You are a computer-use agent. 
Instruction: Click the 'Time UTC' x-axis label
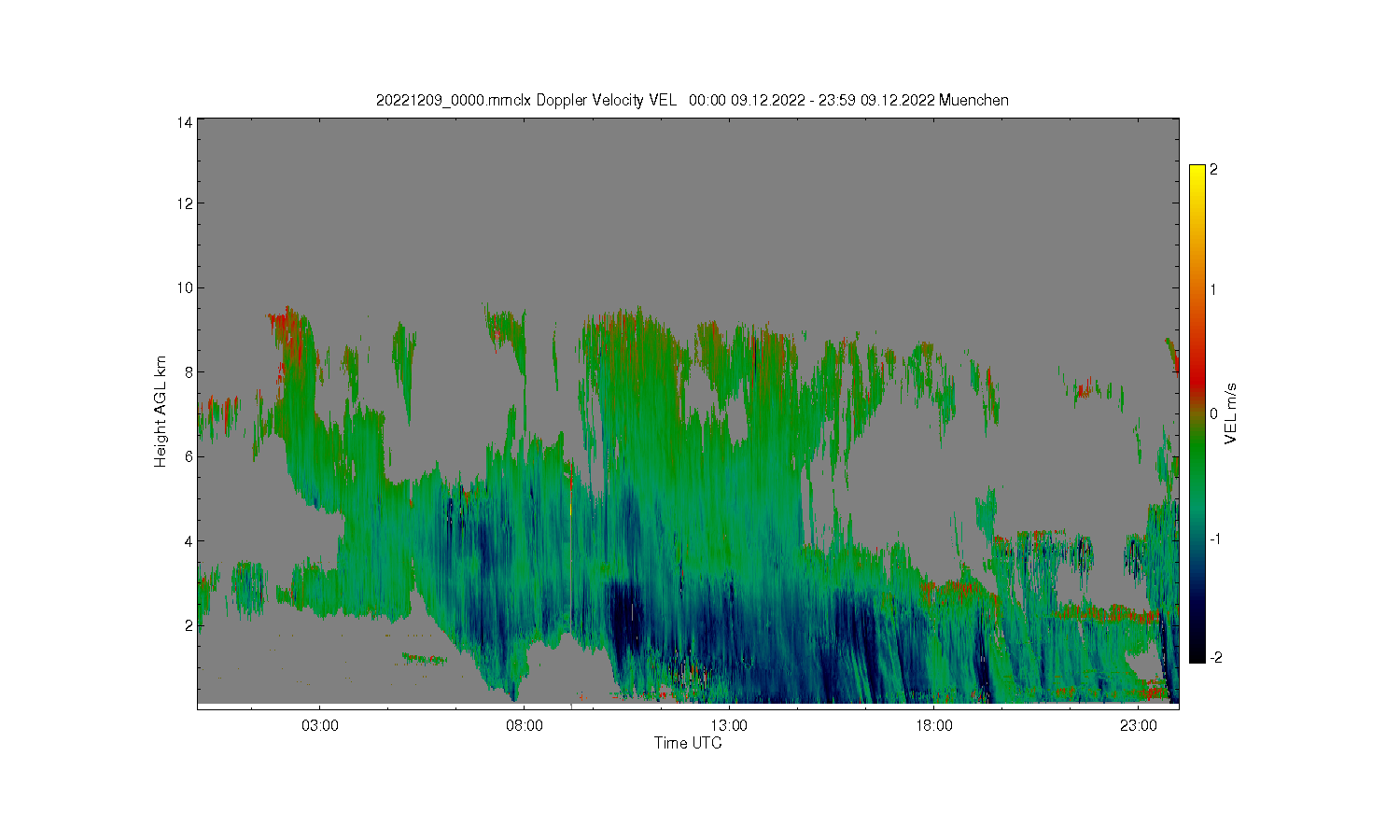tap(688, 743)
